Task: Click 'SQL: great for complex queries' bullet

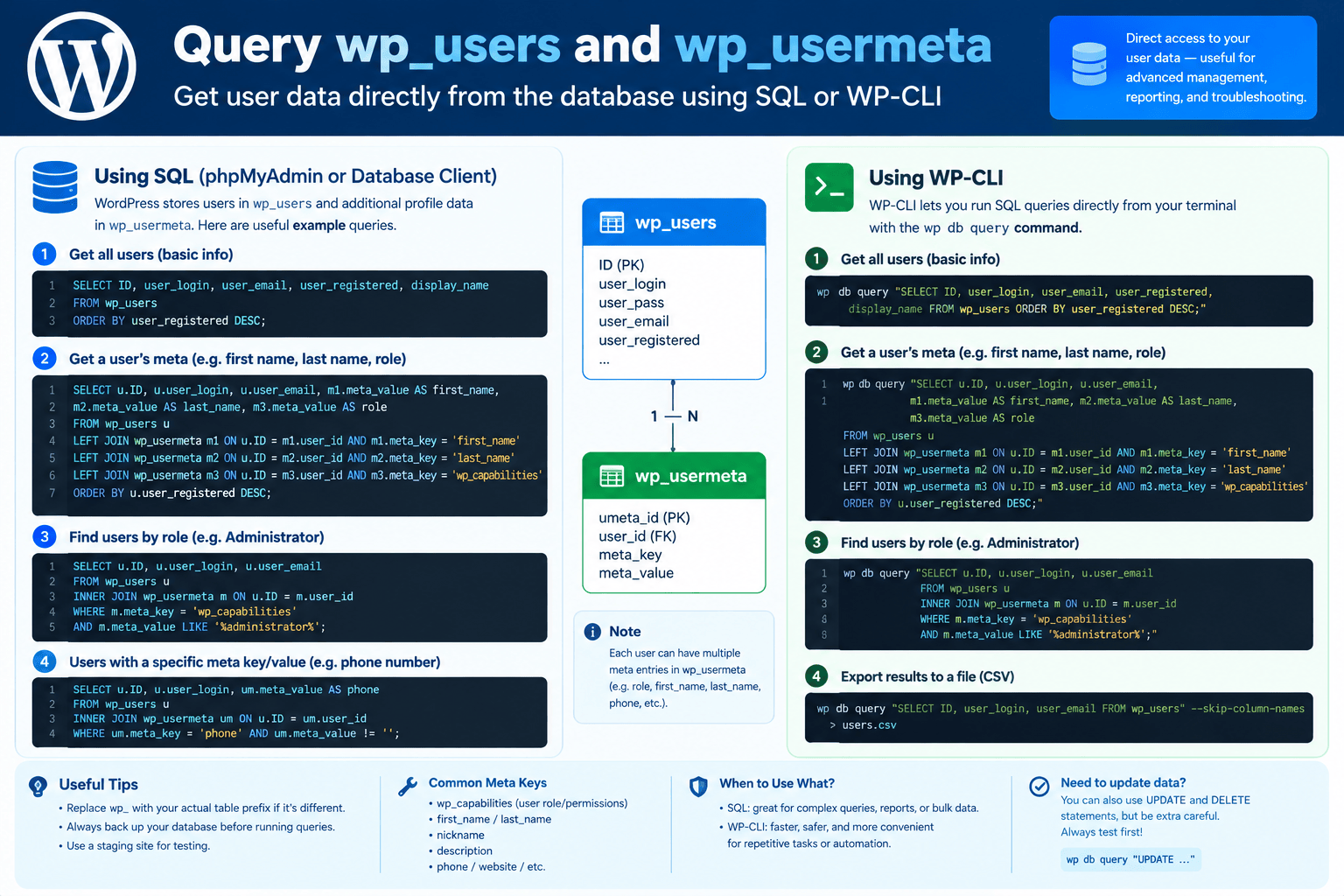Action: 853,808
